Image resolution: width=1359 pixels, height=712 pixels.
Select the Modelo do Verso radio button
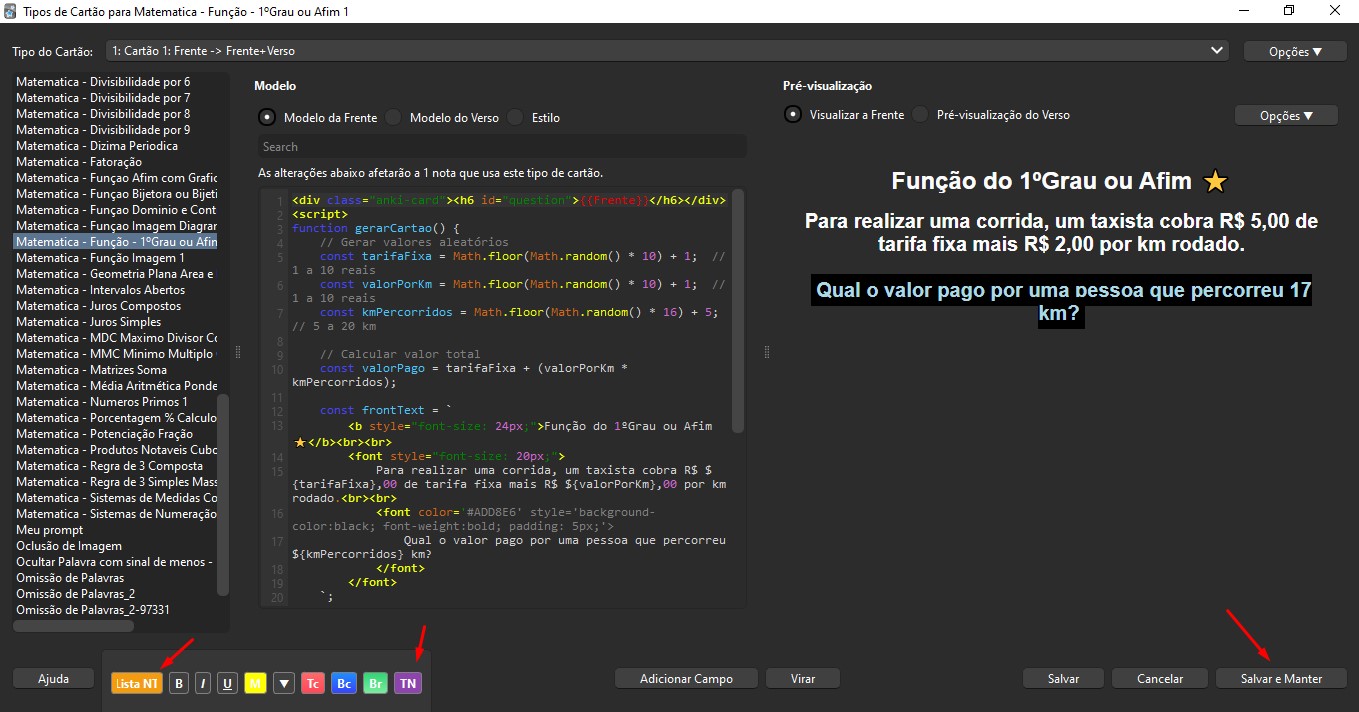[x=394, y=117]
